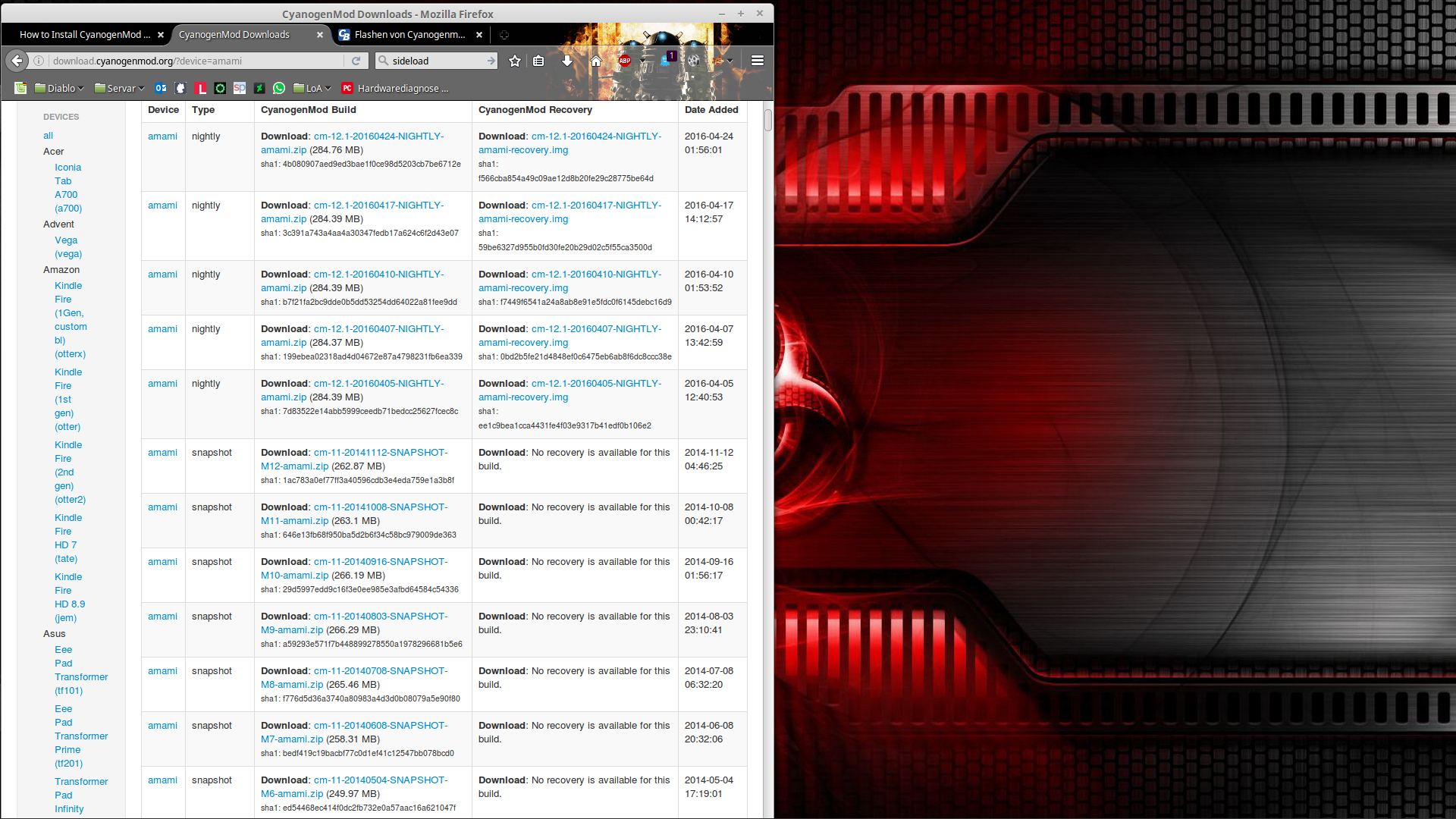Open the Adblock Plus icon
Viewport: 1456px width, 819px height.
point(625,61)
